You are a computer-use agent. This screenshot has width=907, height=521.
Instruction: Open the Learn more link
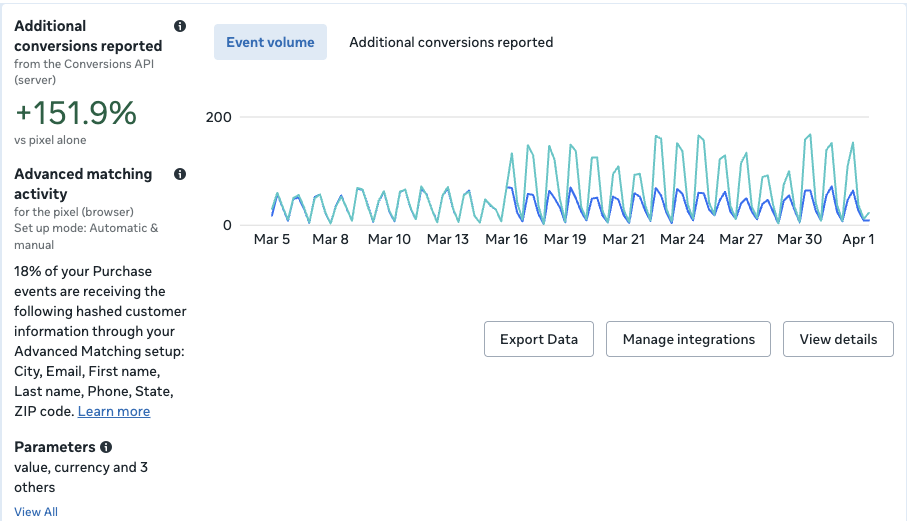tap(114, 411)
